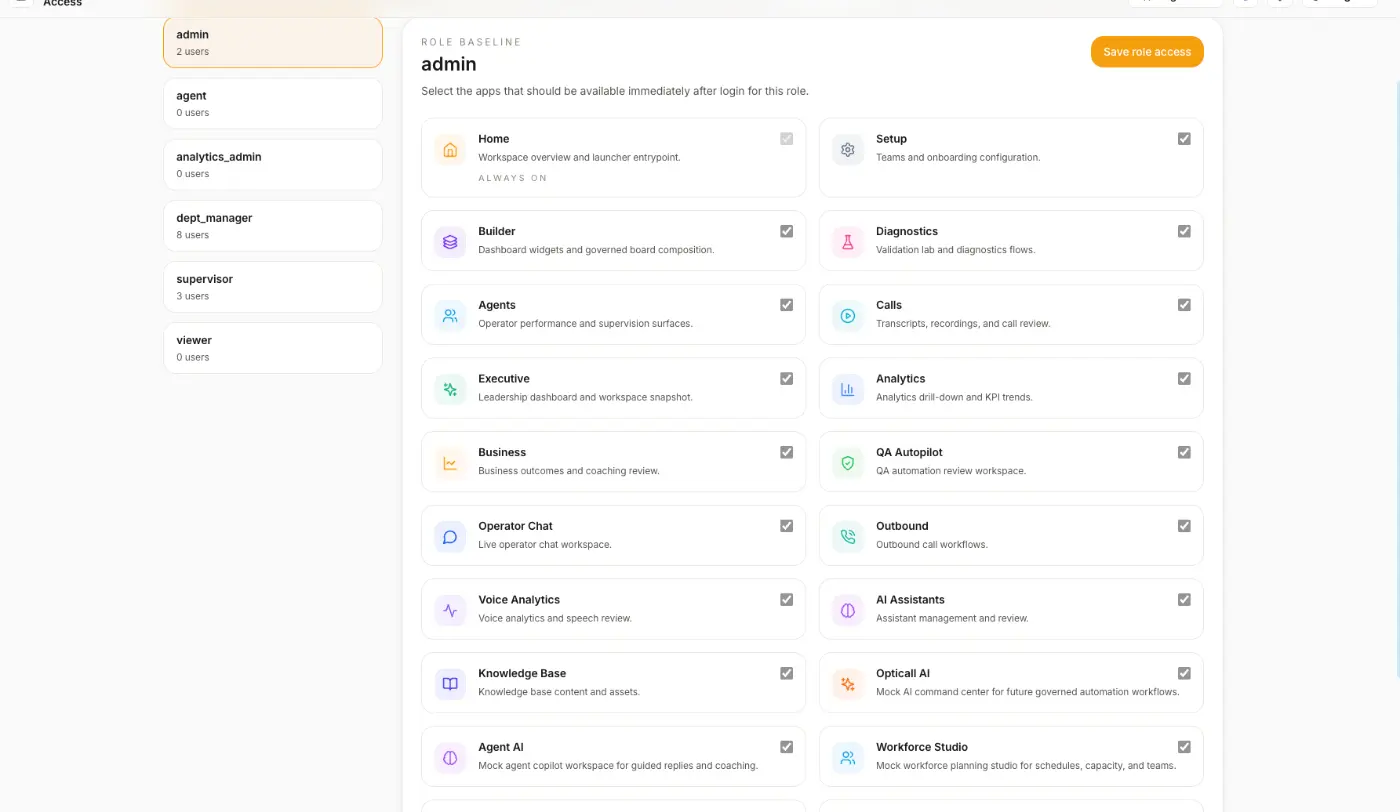Disable the Analytics checkbox

click(x=1184, y=379)
